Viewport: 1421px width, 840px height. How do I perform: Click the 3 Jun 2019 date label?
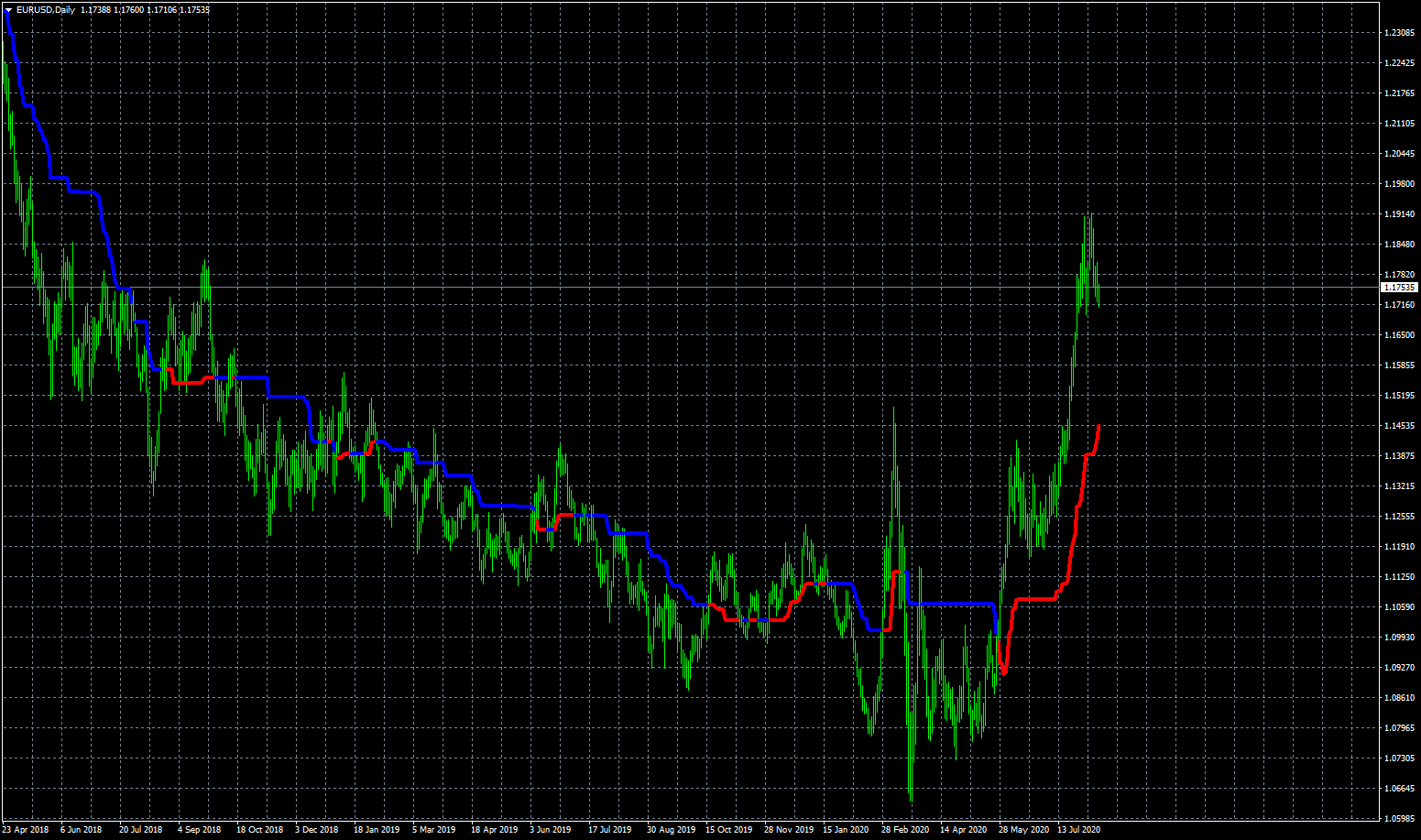point(551,830)
